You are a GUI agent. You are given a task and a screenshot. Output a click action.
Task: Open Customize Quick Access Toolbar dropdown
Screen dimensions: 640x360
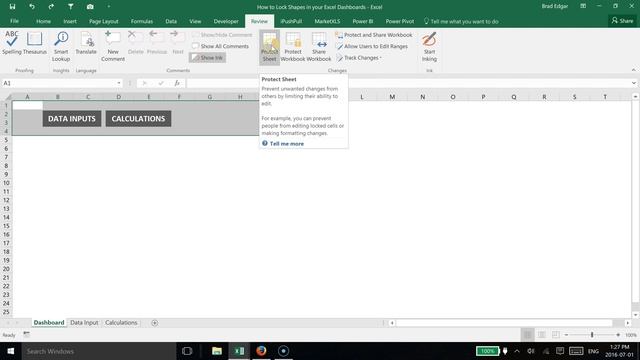click(109, 7)
